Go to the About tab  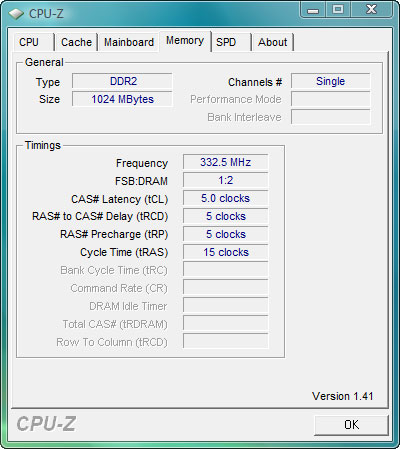pyautogui.click(x=272, y=42)
